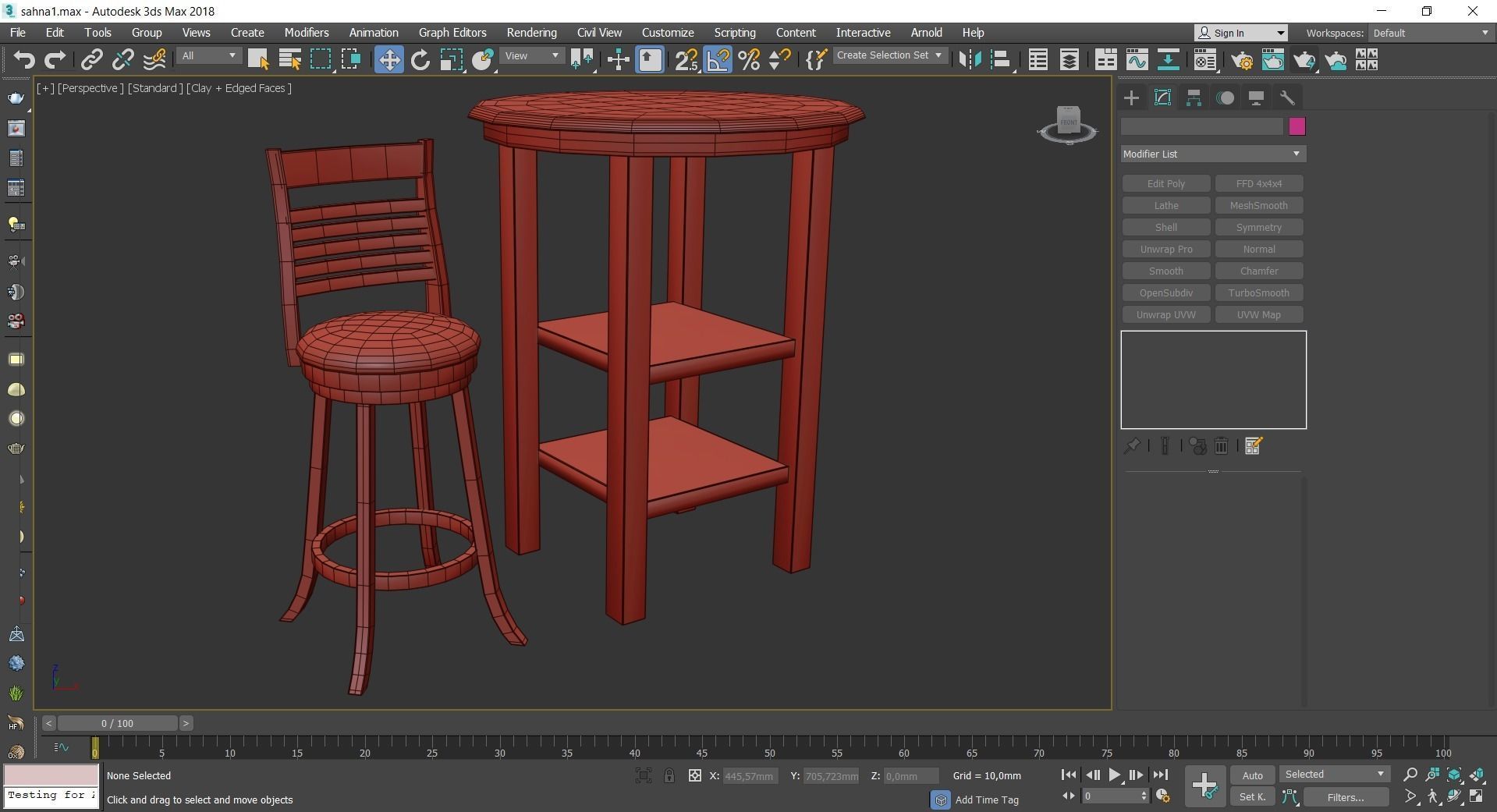This screenshot has width=1497, height=812.
Task: Toggle Angle Snap icon
Action: 718,60
